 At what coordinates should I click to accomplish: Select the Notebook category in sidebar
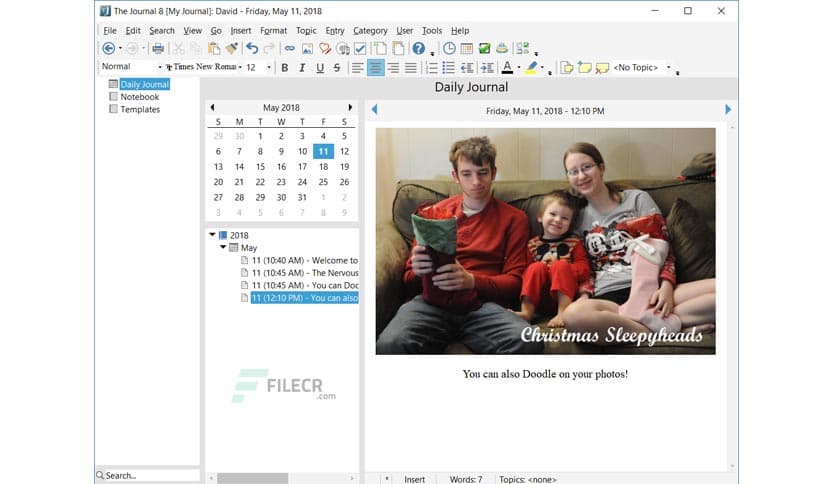pos(140,96)
